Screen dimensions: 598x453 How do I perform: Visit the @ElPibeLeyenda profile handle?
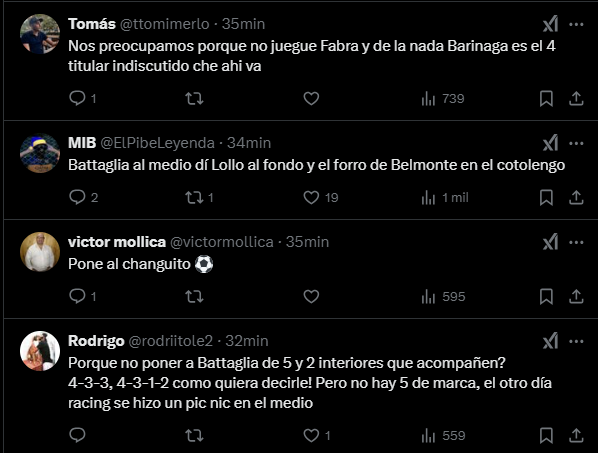158,143
